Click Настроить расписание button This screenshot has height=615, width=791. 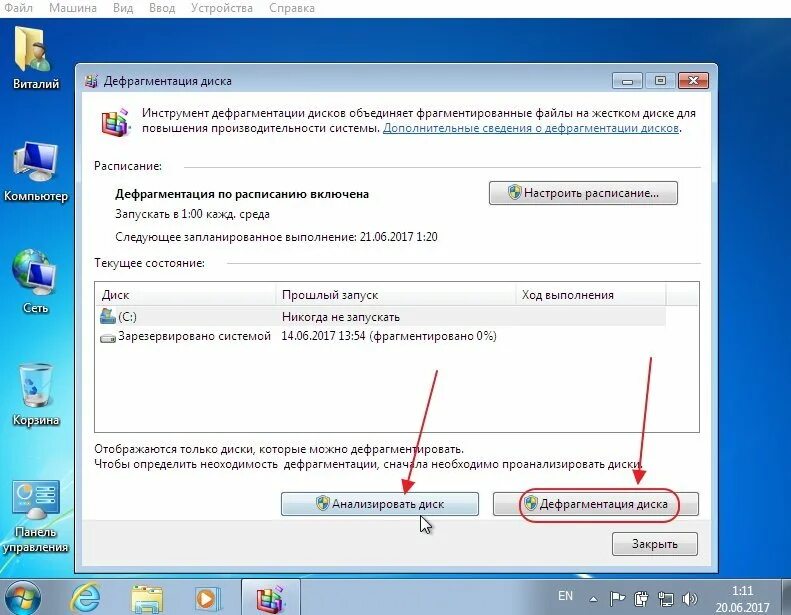pos(583,193)
